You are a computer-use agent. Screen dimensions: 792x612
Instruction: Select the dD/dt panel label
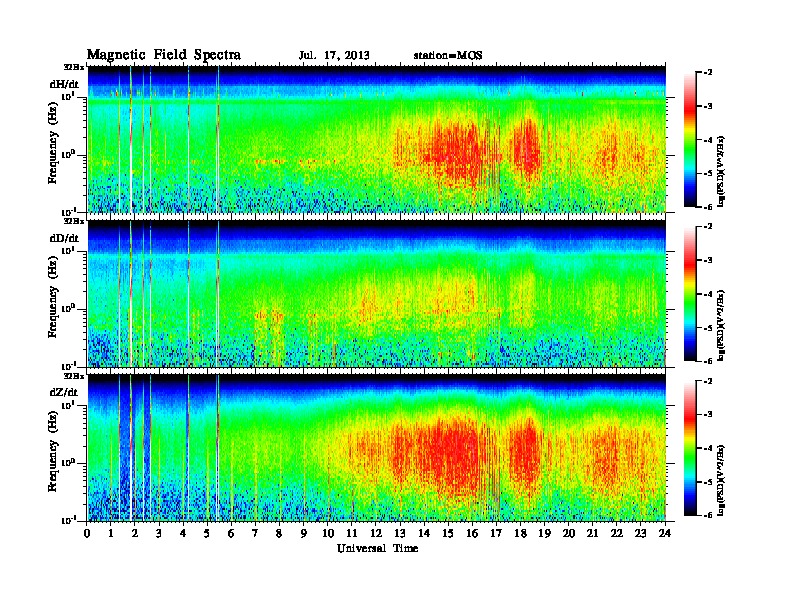tap(64, 238)
